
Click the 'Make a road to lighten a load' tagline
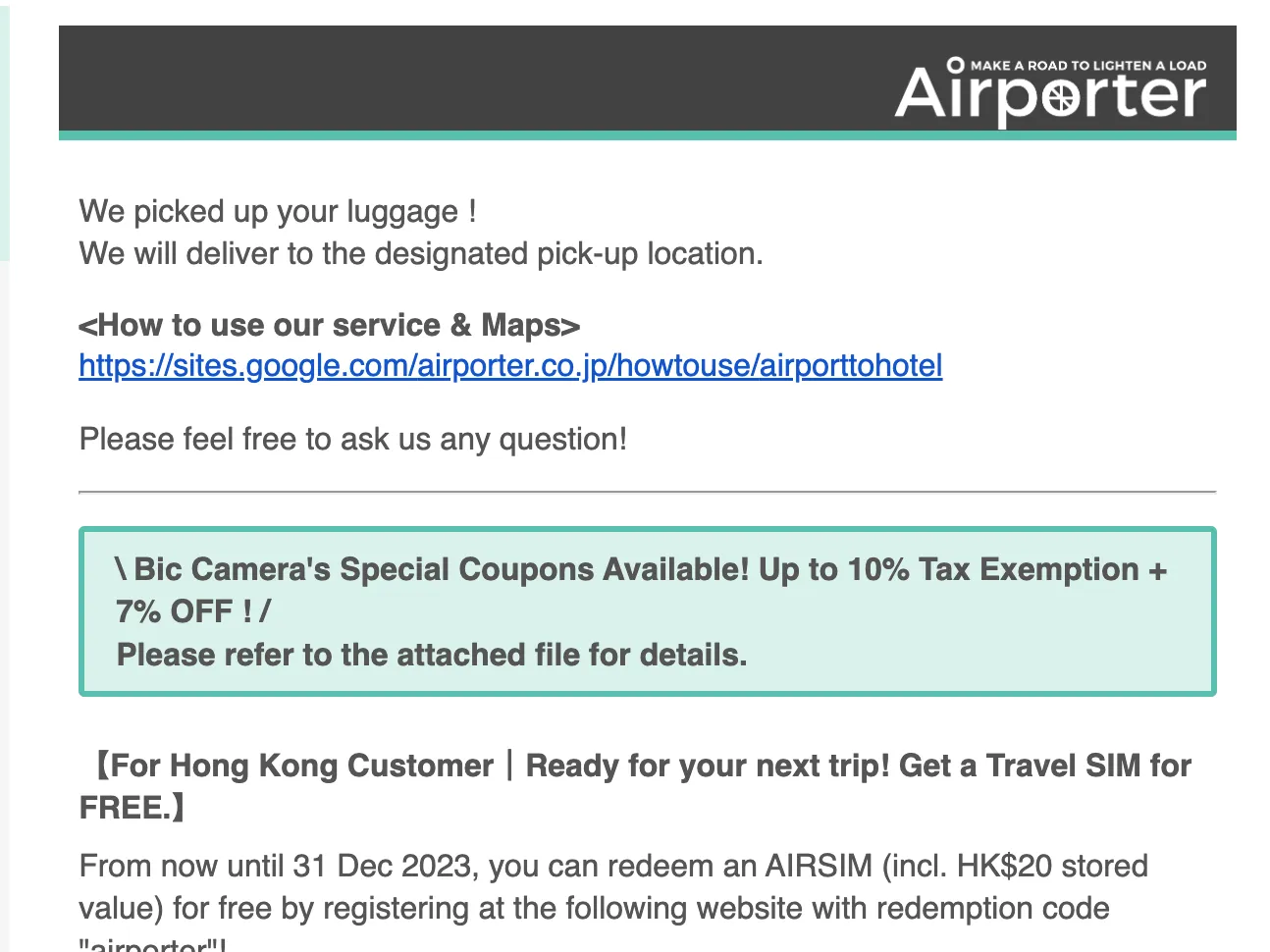[x=1088, y=65]
